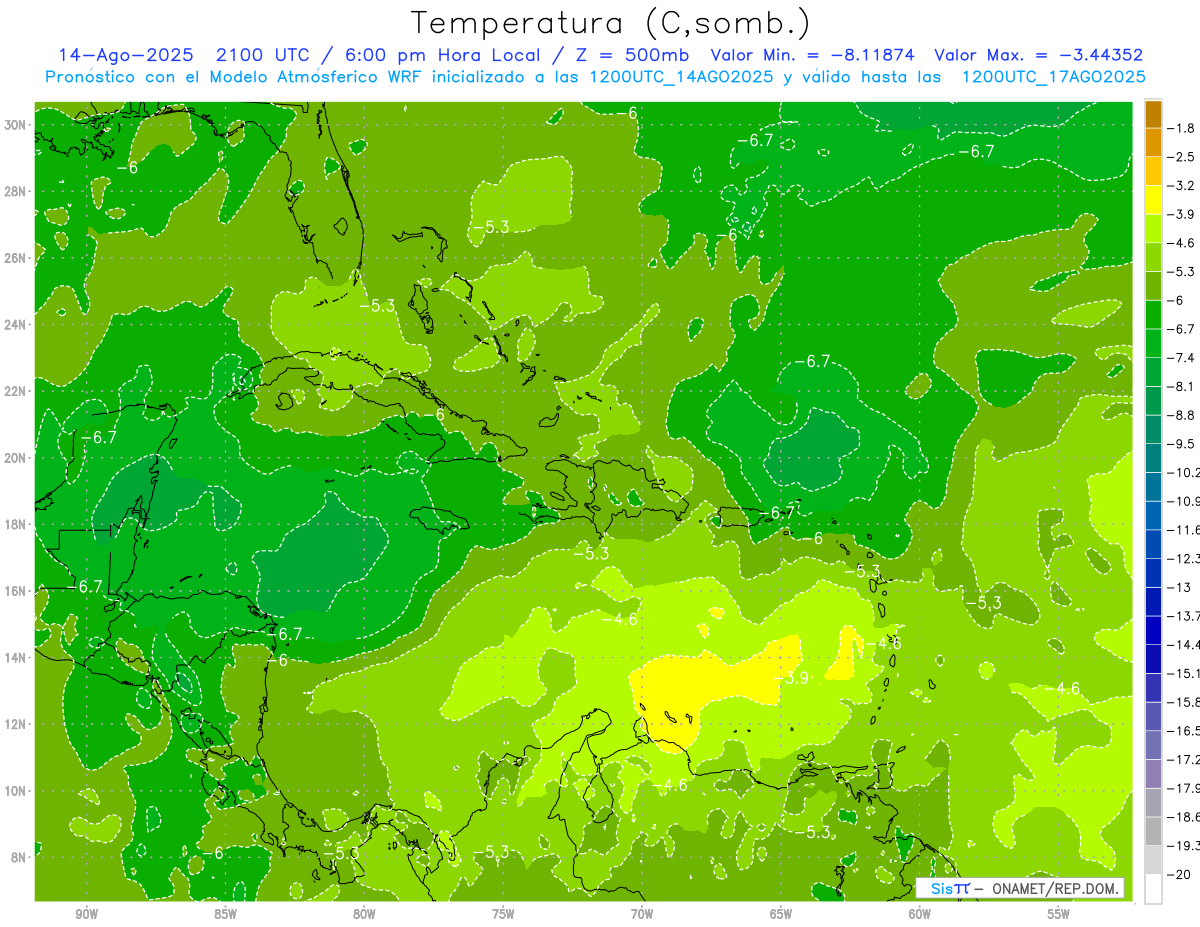The height and width of the screenshot is (927, 1200).
Task: Click the '-3.9' contour label beside the yellow area
Action: [793, 678]
